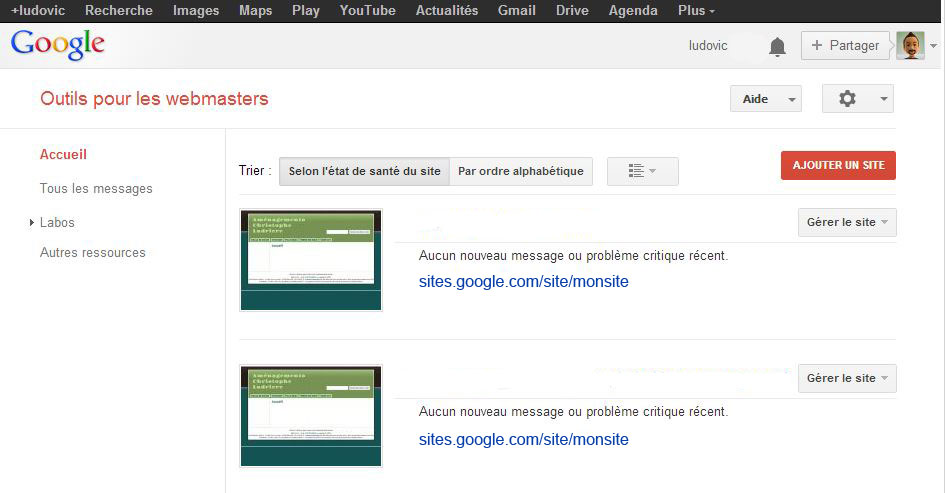945x493 pixels.
Task: Click the Outils pour les webmasters title
Action: 154,99
